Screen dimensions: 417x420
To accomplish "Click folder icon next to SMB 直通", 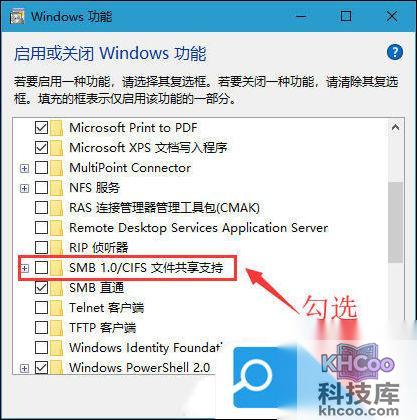I will tap(56, 288).
